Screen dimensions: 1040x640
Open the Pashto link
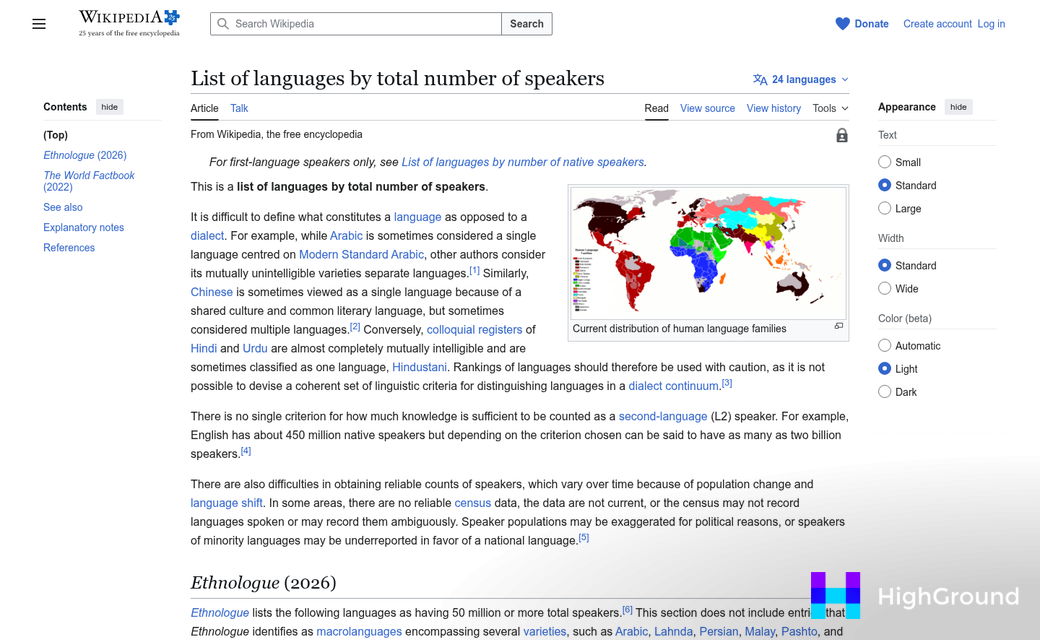[799, 631]
